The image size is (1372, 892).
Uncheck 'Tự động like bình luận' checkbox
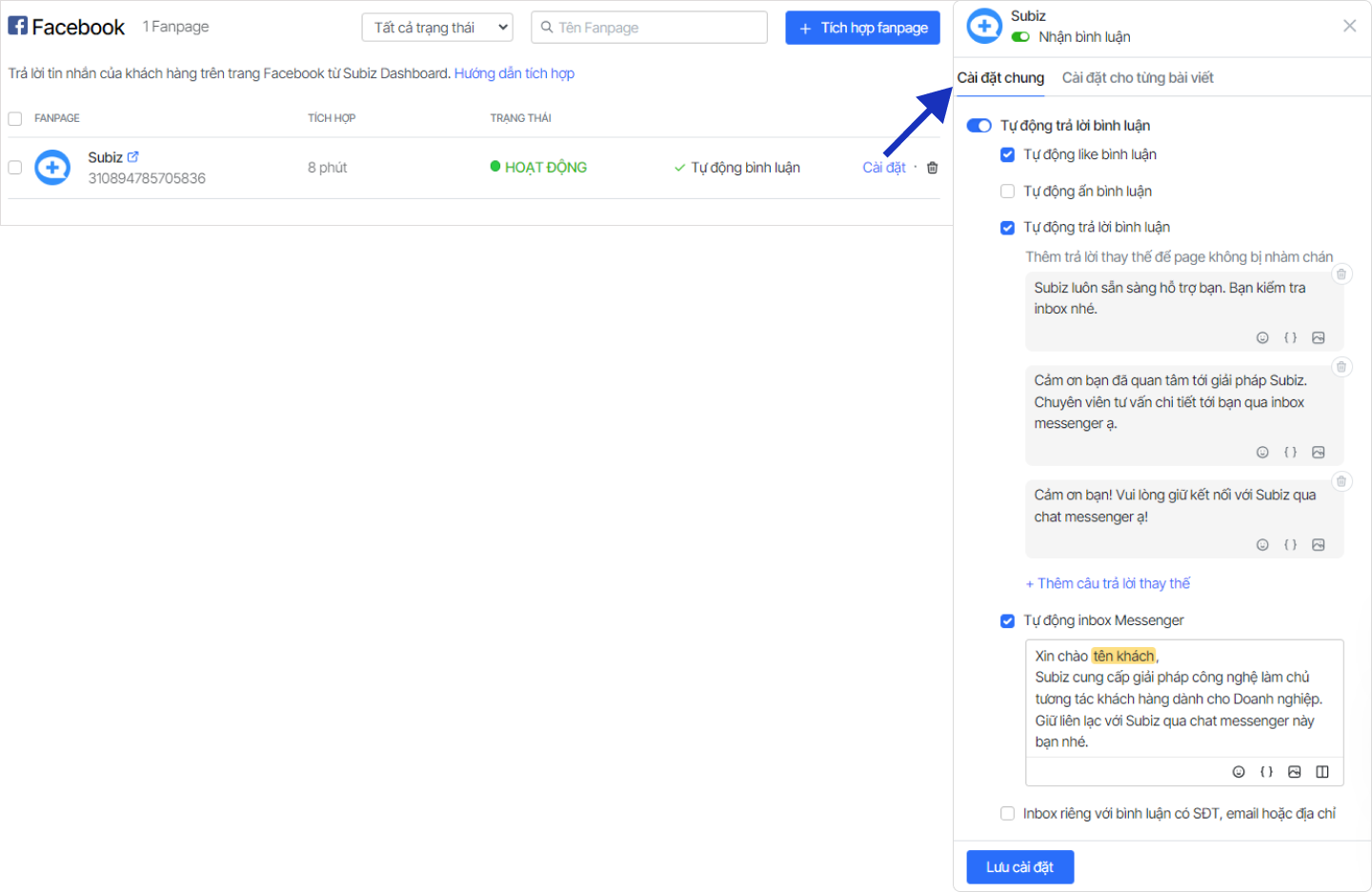[1007, 154]
